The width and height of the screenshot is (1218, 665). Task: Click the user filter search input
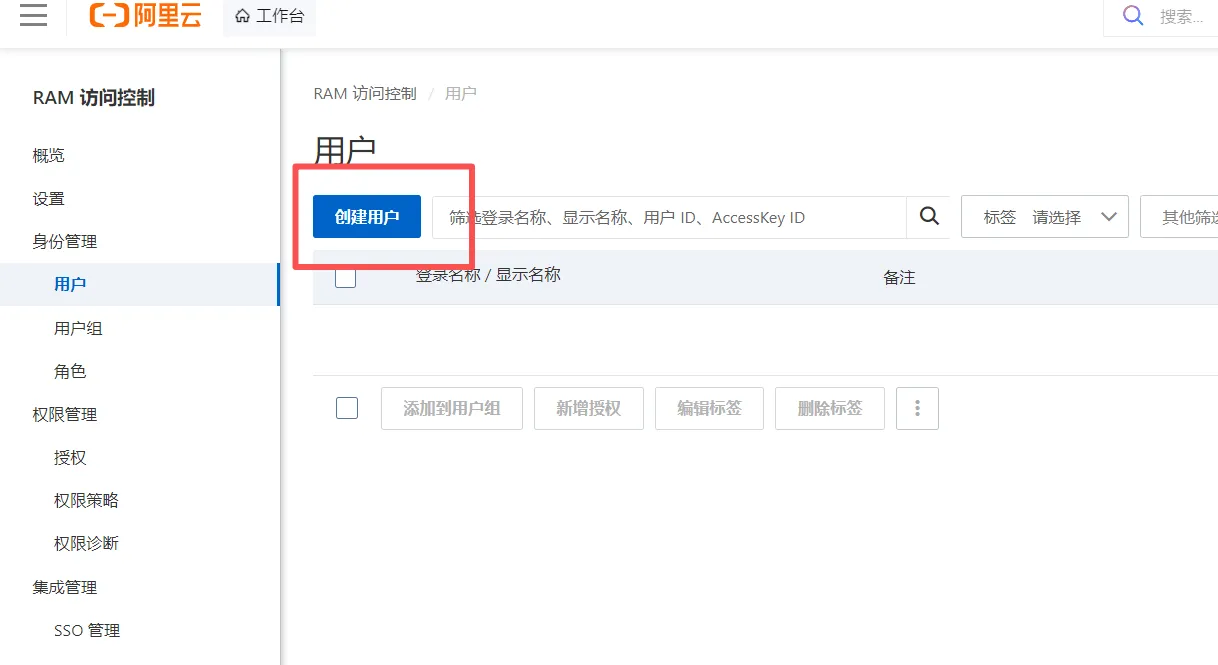[669, 217]
